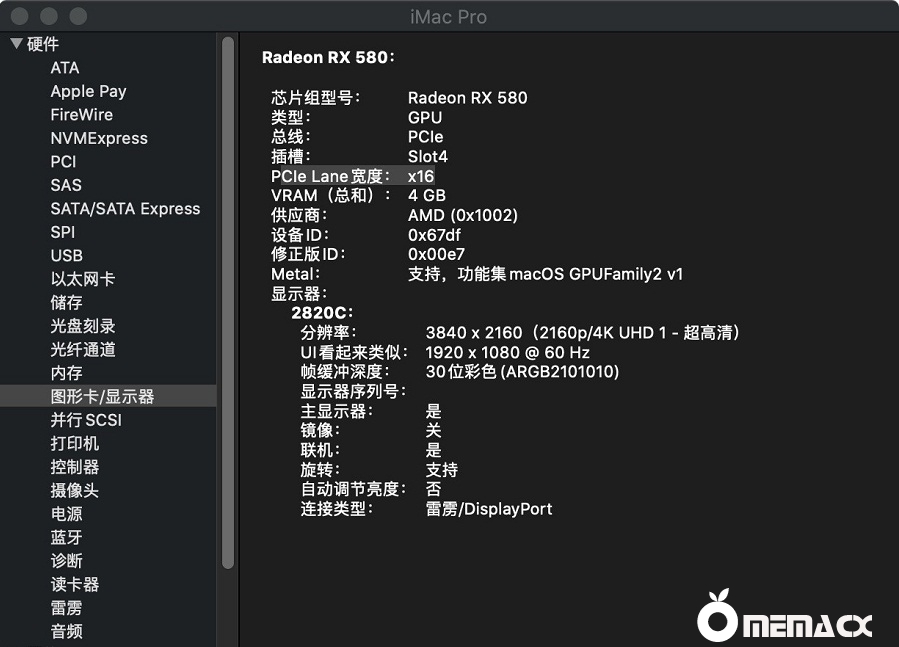Click the sidebar vertical scrollbar
The height and width of the screenshot is (647, 899).
click(228, 300)
